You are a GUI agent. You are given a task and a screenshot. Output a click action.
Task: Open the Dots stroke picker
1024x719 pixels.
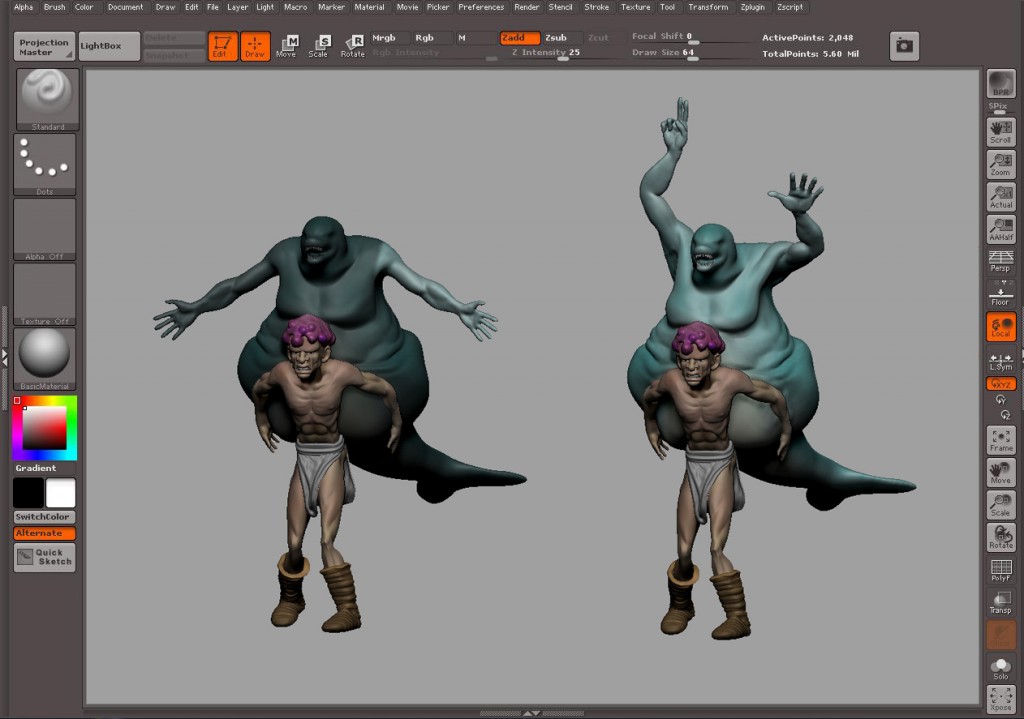(45, 163)
